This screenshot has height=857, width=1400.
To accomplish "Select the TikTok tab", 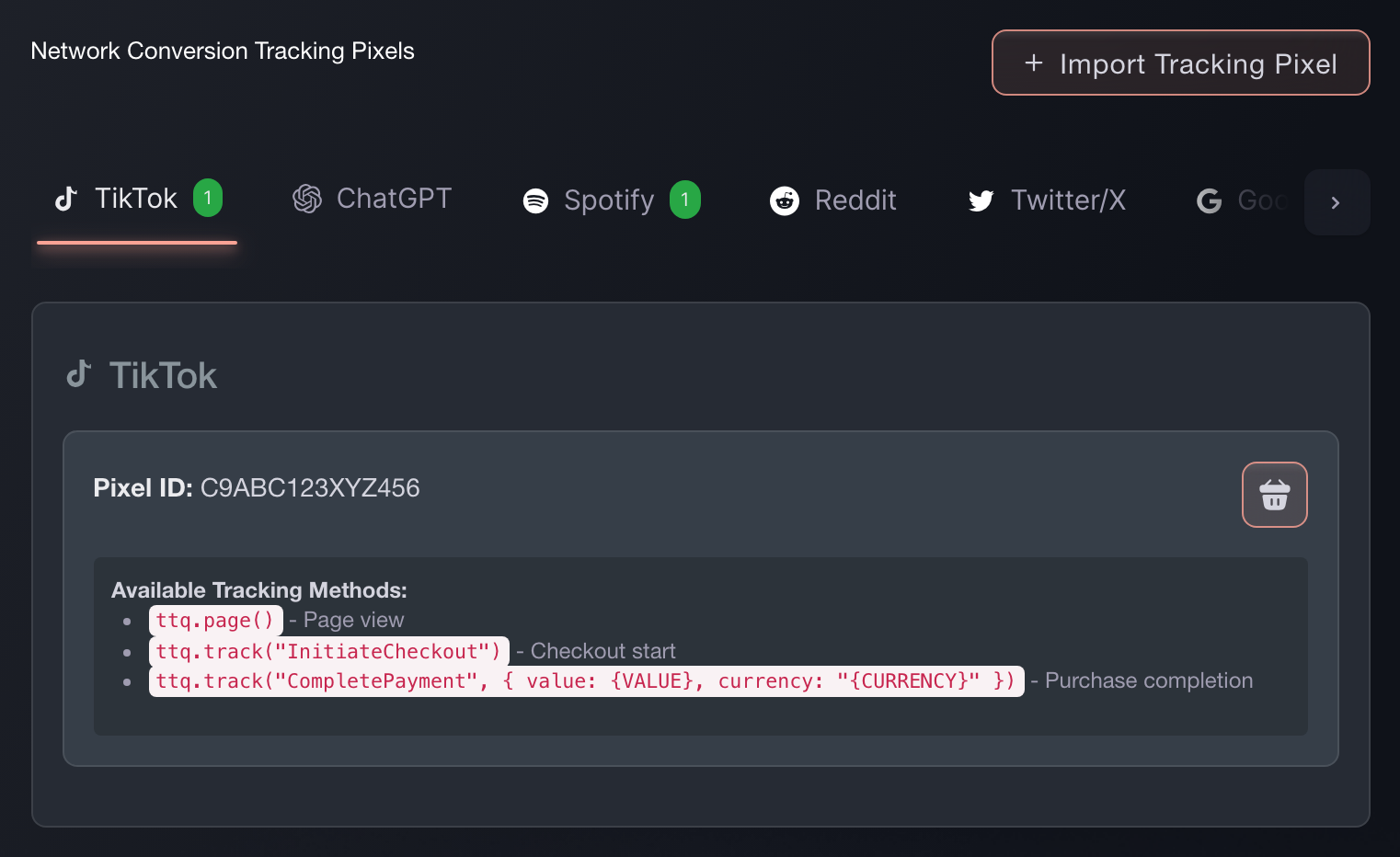I will coord(137,200).
